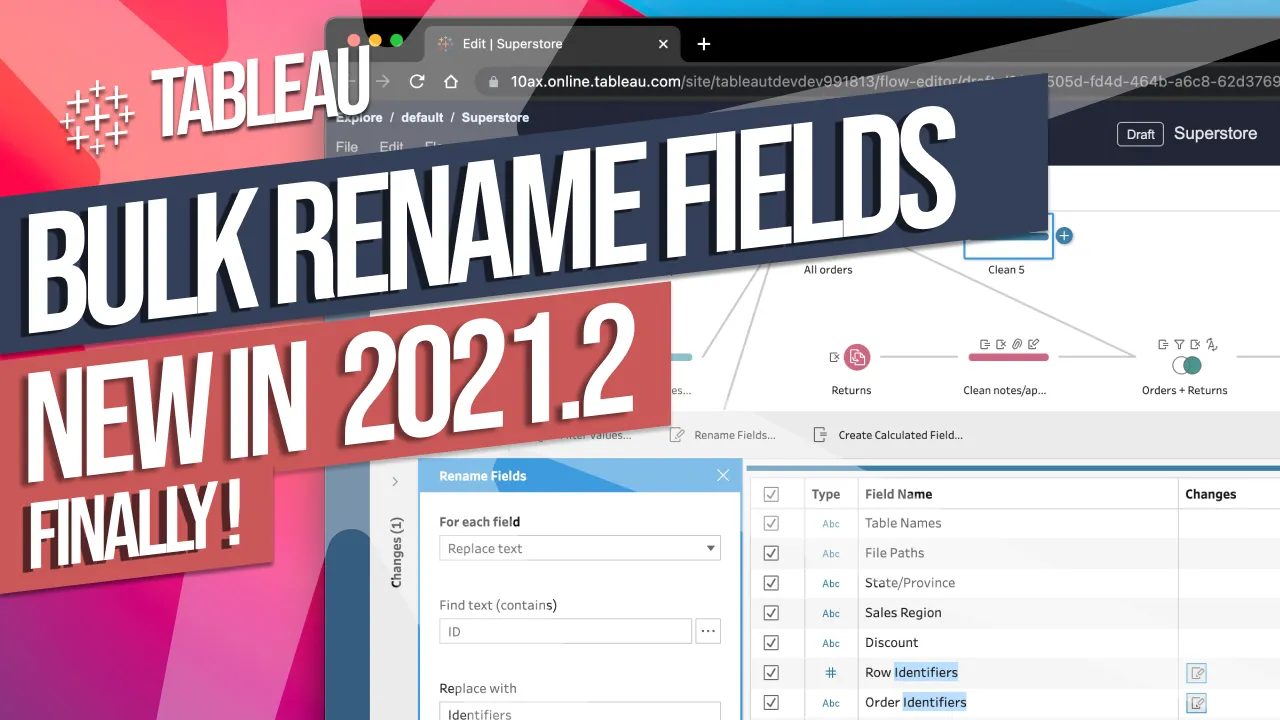1280x720 pixels.
Task: Click the Abc type icon for State/Province
Action: pyautogui.click(x=831, y=583)
